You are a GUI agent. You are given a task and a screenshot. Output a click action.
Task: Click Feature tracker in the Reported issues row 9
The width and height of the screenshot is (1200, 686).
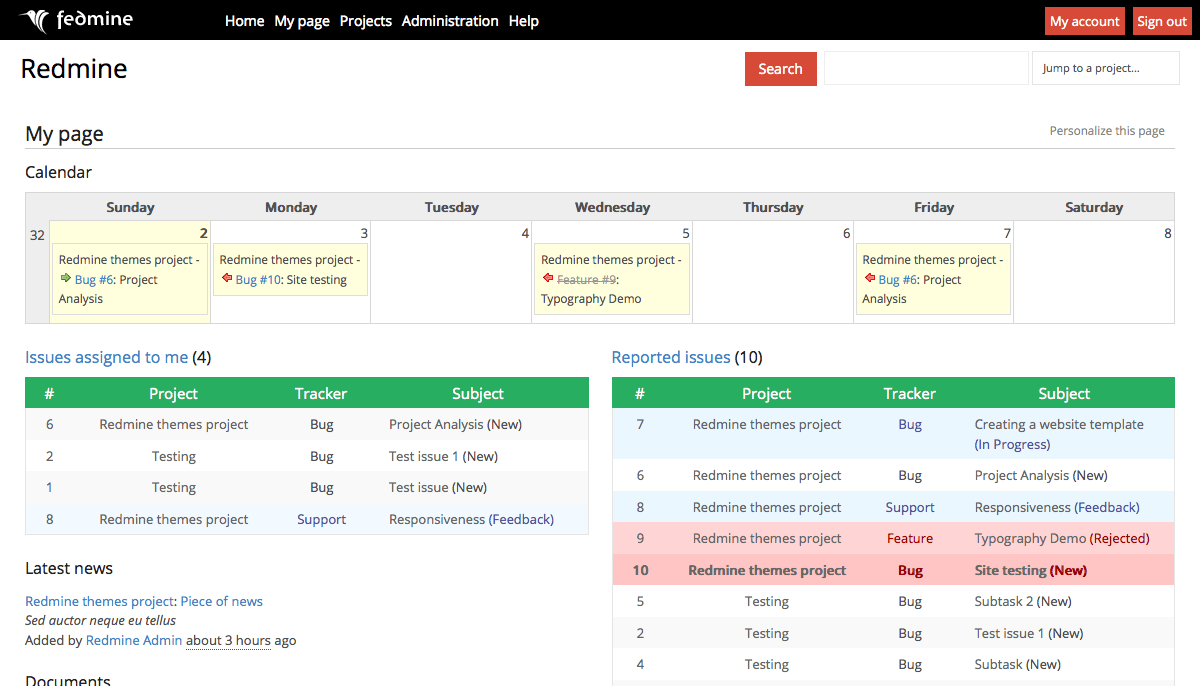click(910, 538)
